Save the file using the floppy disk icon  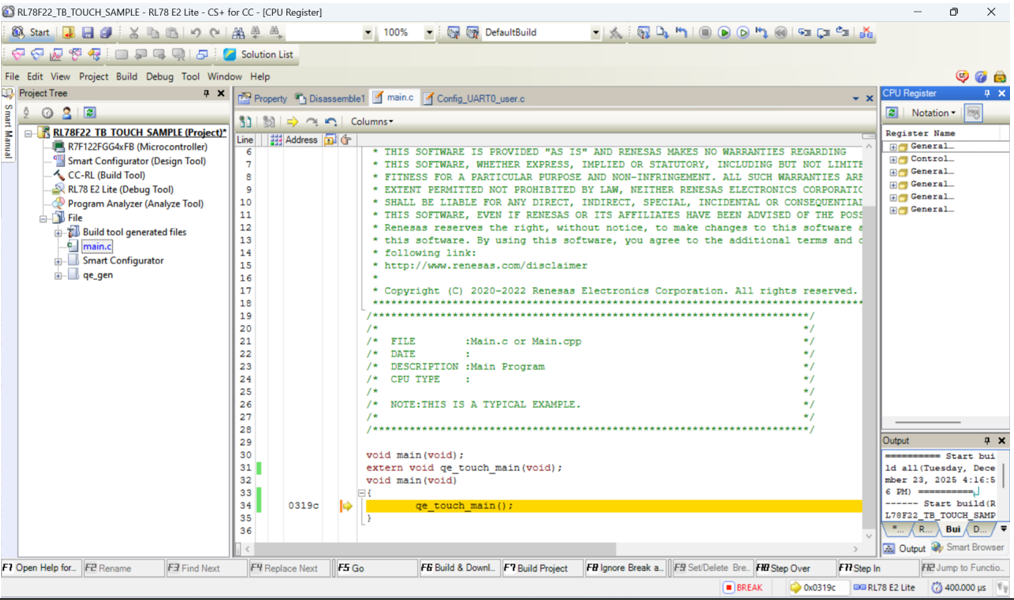click(87, 32)
